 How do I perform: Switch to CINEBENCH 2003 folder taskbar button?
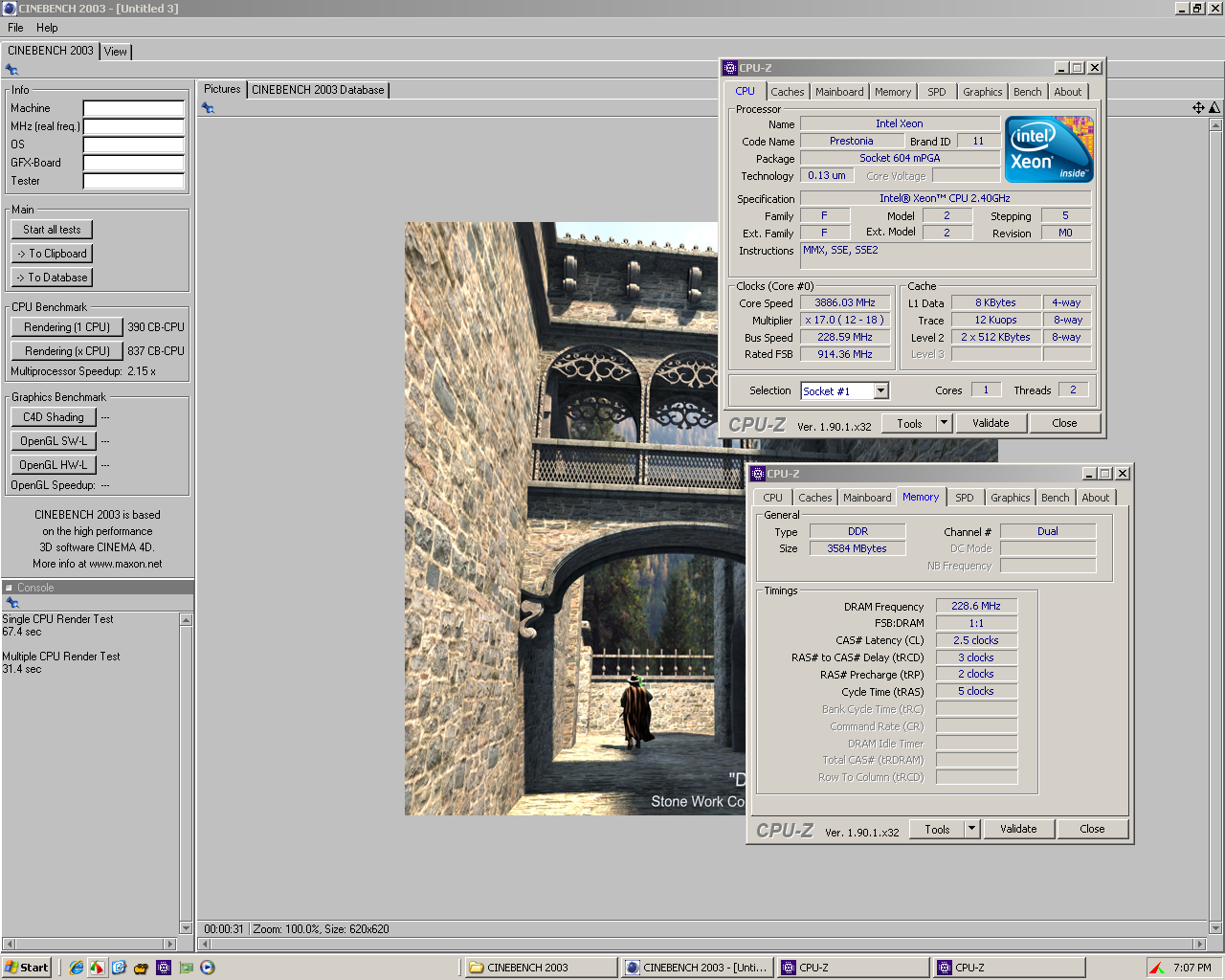pyautogui.click(x=542, y=968)
